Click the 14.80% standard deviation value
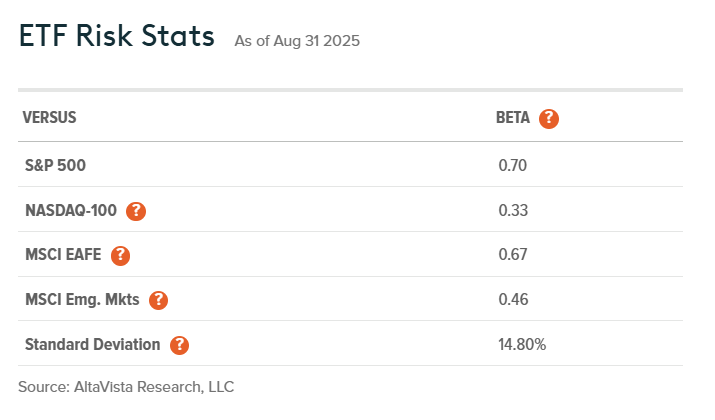 coord(522,344)
